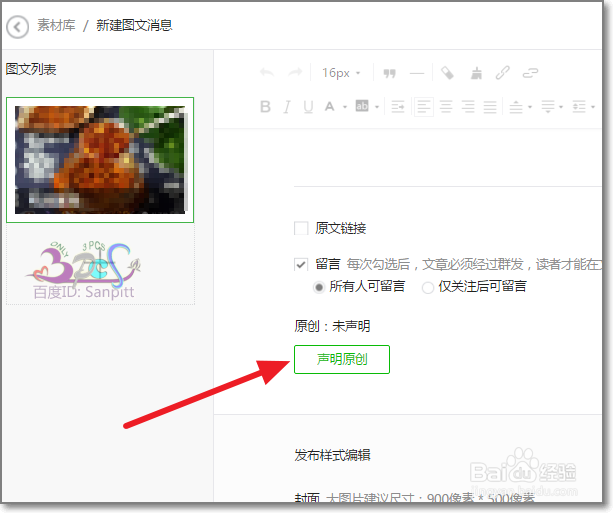Toggle italic formatting
This screenshot has width=613, height=513.
pyautogui.click(x=287, y=106)
